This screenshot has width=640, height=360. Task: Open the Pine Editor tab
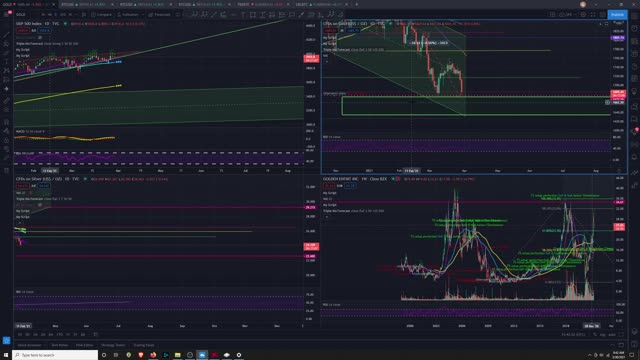84,345
